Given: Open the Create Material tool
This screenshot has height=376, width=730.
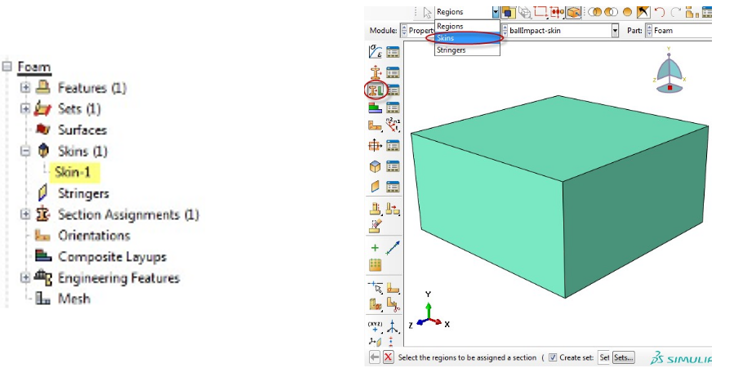Looking at the screenshot, I should [x=375, y=52].
